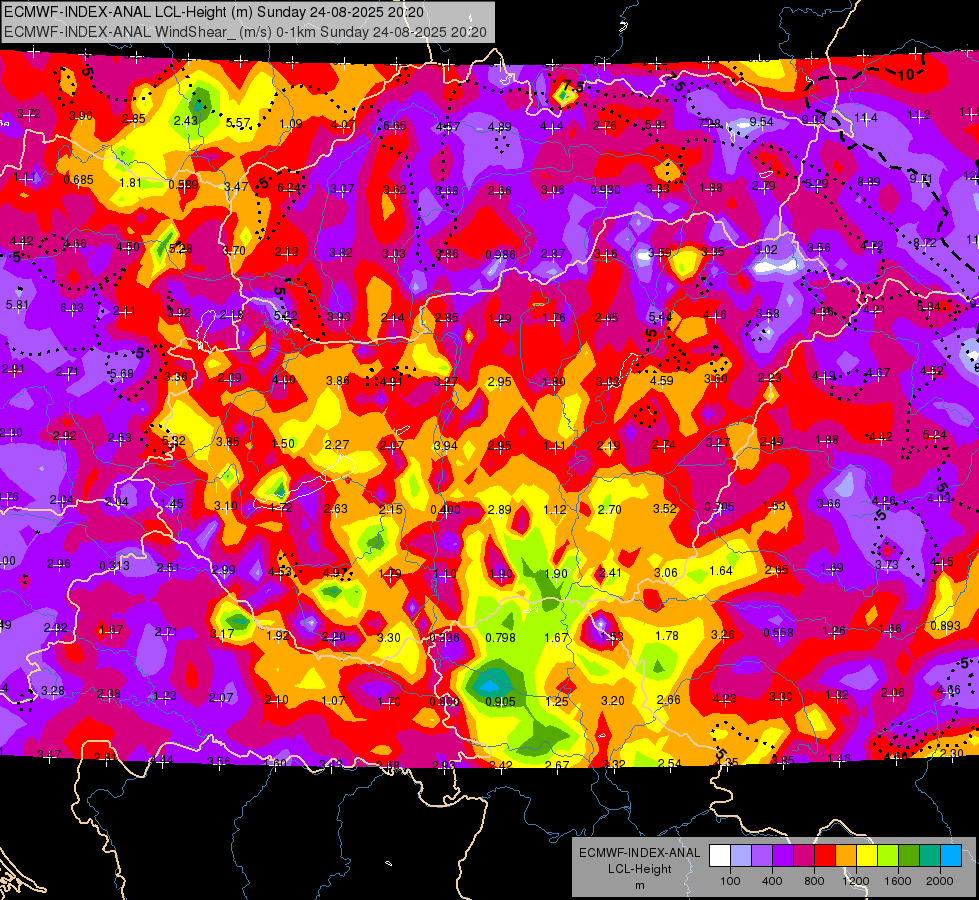Click the wind shear value "9.71"
The height and width of the screenshot is (900, 979).
tap(921, 179)
